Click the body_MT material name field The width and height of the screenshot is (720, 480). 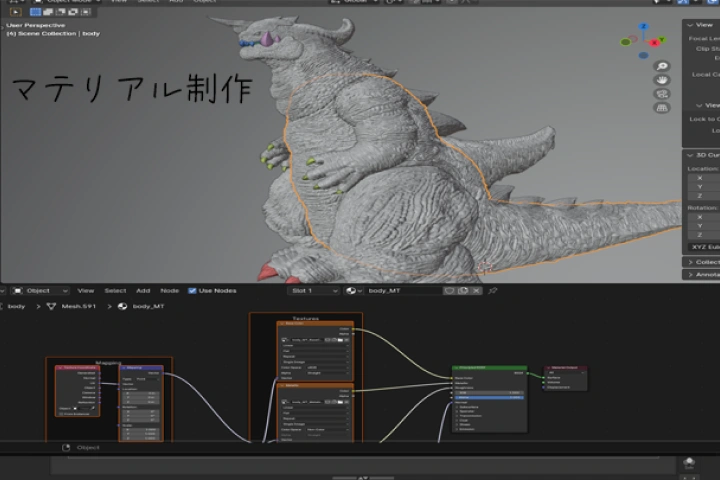pyautogui.click(x=403, y=291)
